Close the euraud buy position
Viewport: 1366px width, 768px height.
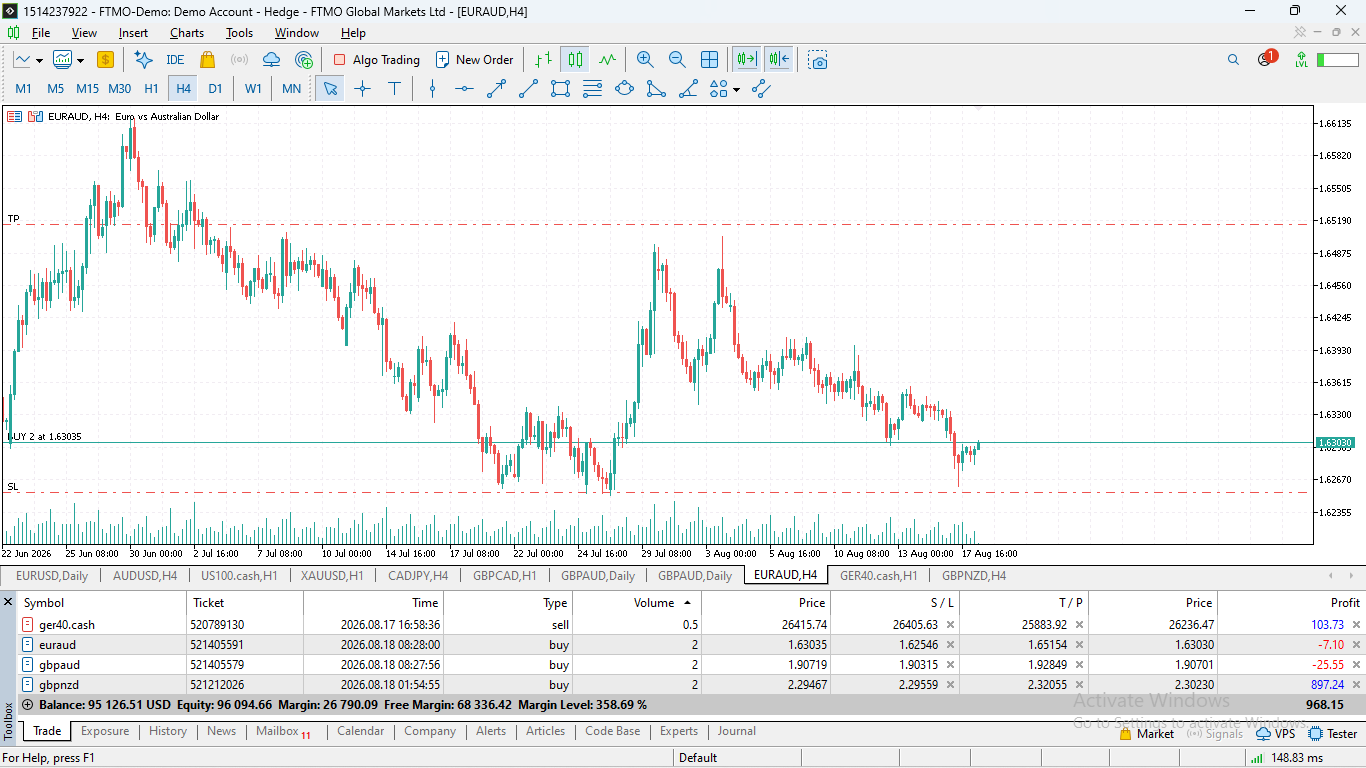1357,645
